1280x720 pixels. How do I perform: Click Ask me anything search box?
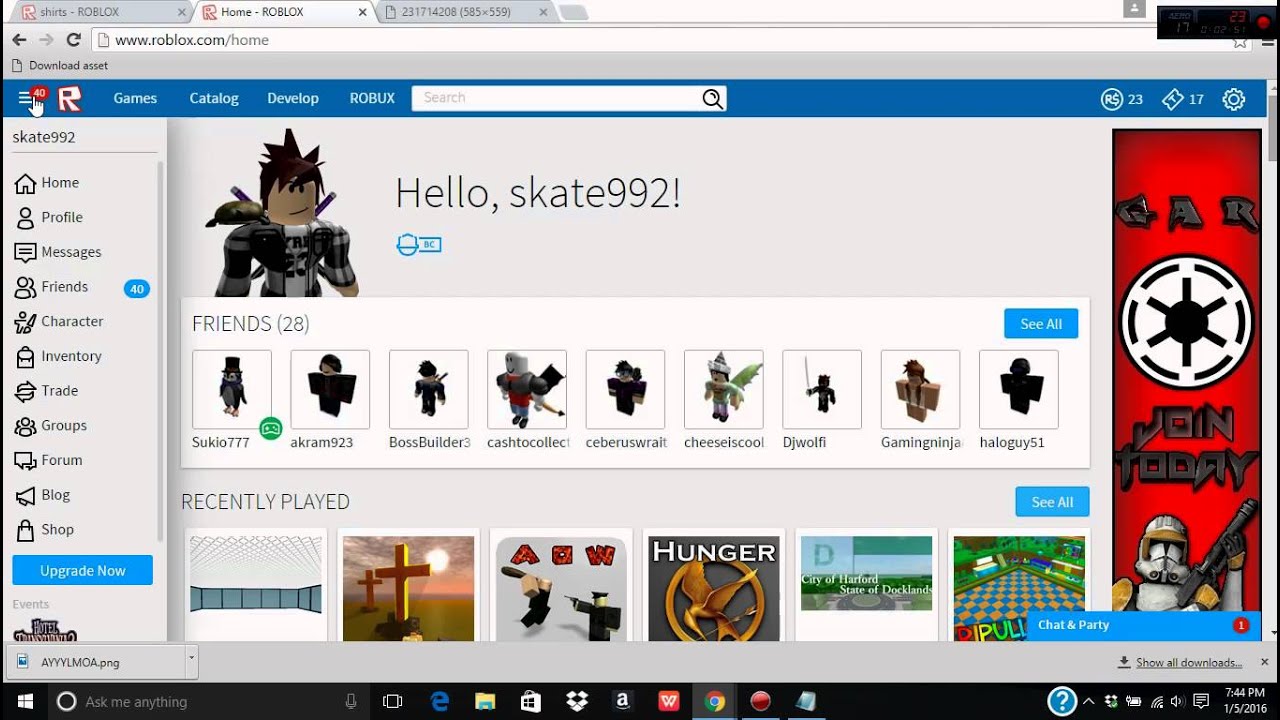pyautogui.click(x=208, y=701)
